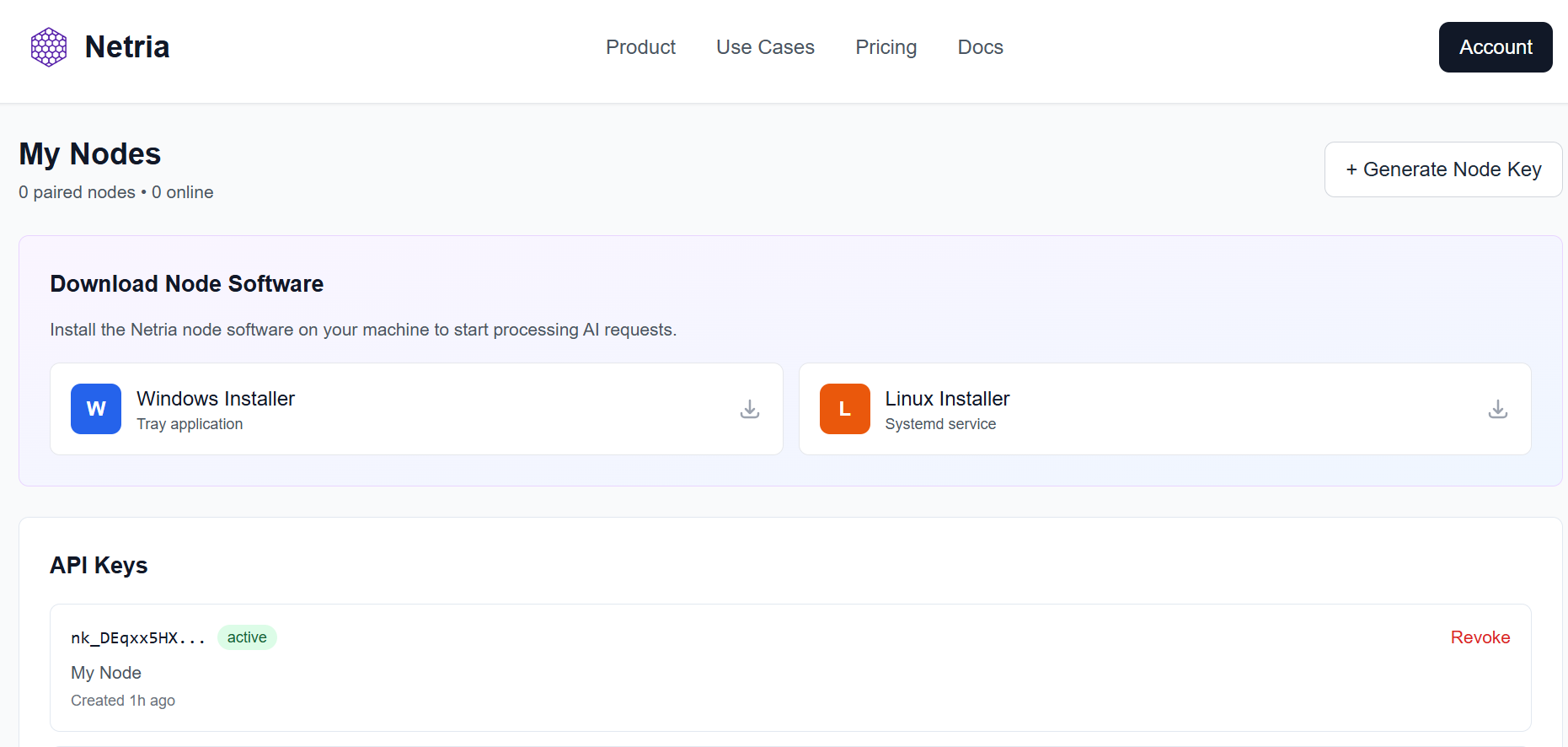Open the Pricing navigation link
Screen dimensions: 1568x747
click(886, 47)
